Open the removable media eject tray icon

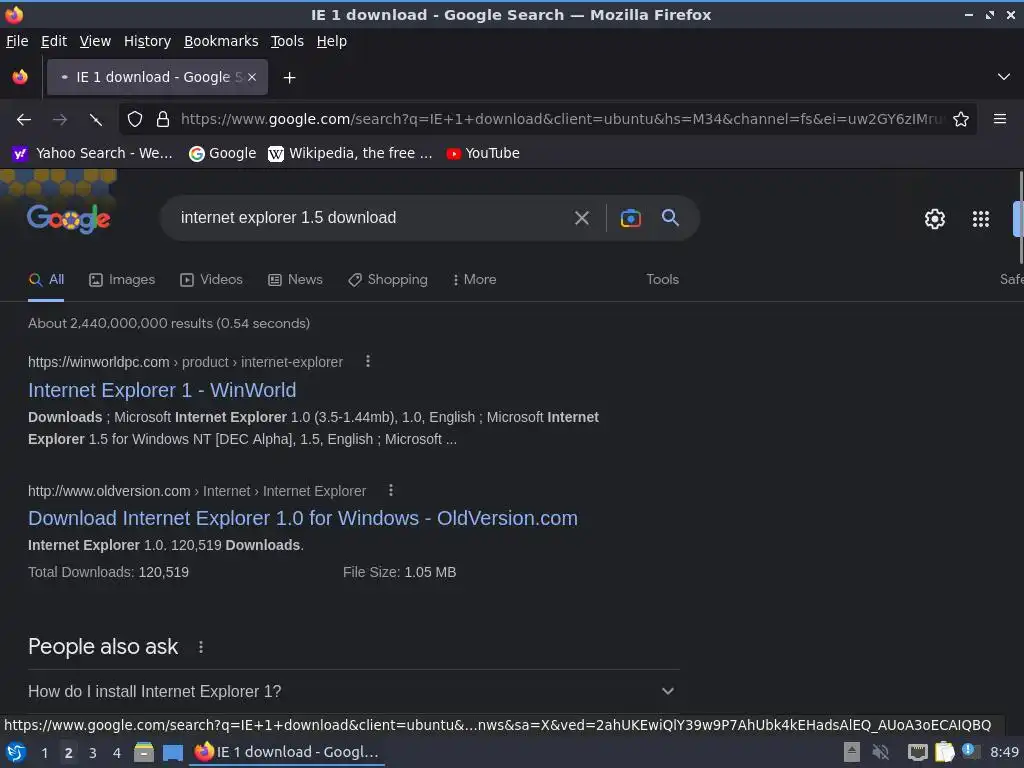pos(852,752)
